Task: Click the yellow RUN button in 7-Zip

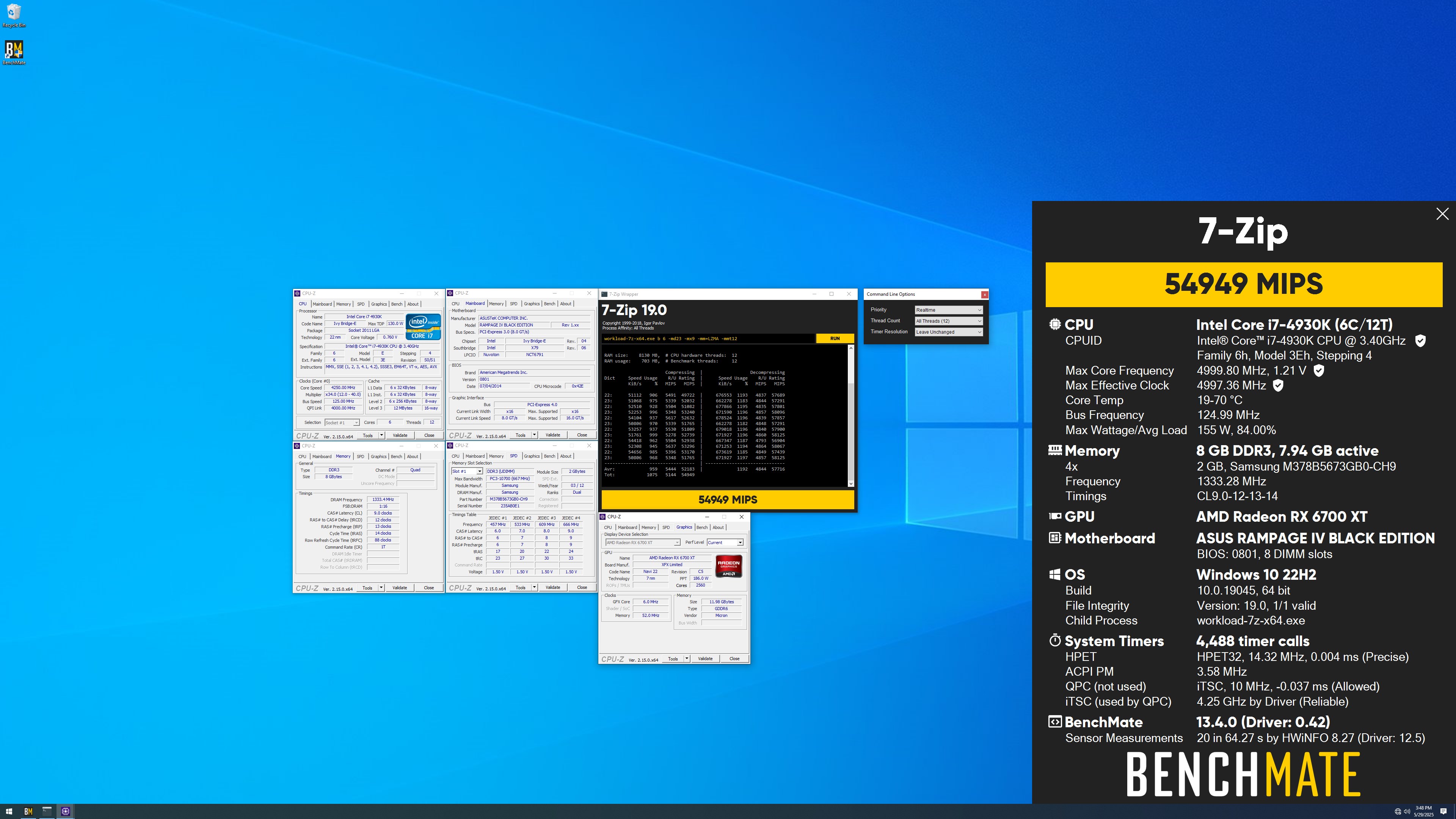Action: [x=835, y=339]
